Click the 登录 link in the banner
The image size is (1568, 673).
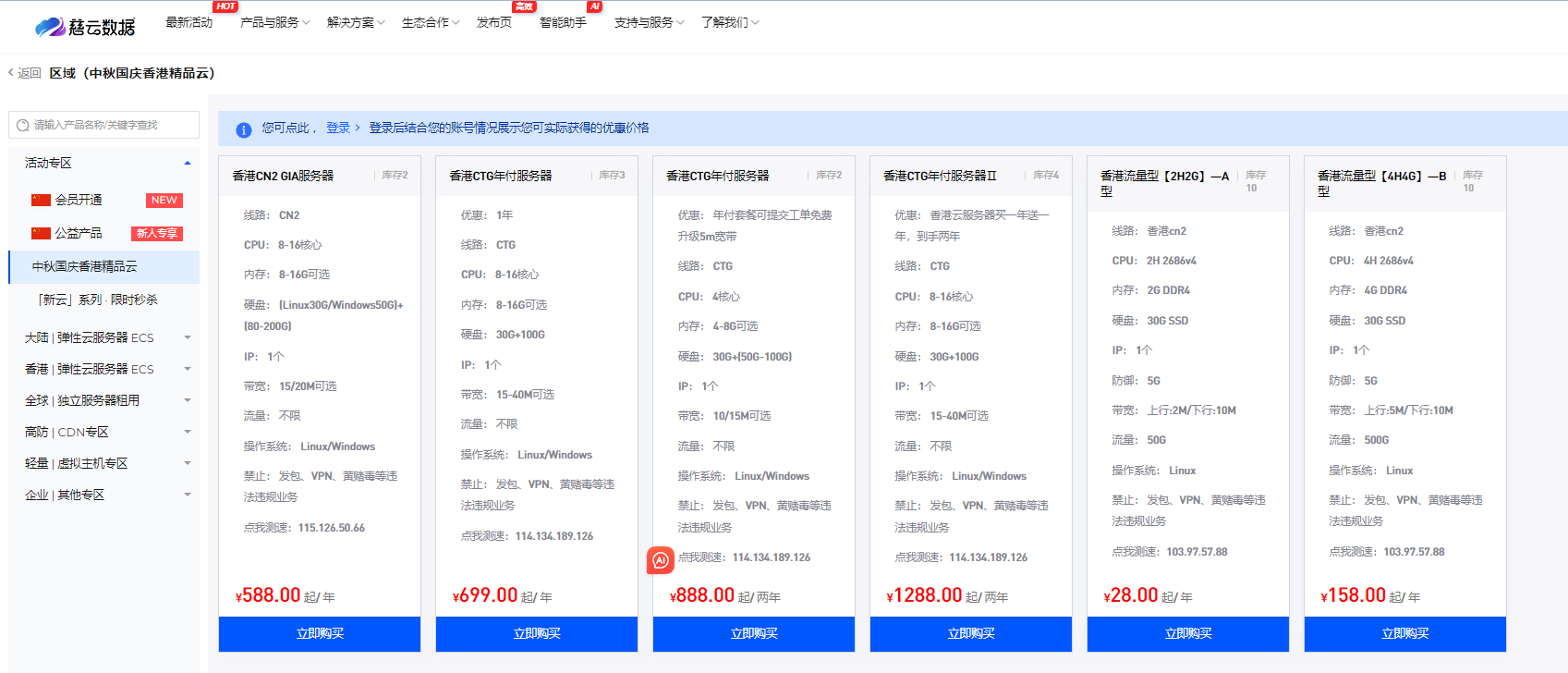(338, 128)
